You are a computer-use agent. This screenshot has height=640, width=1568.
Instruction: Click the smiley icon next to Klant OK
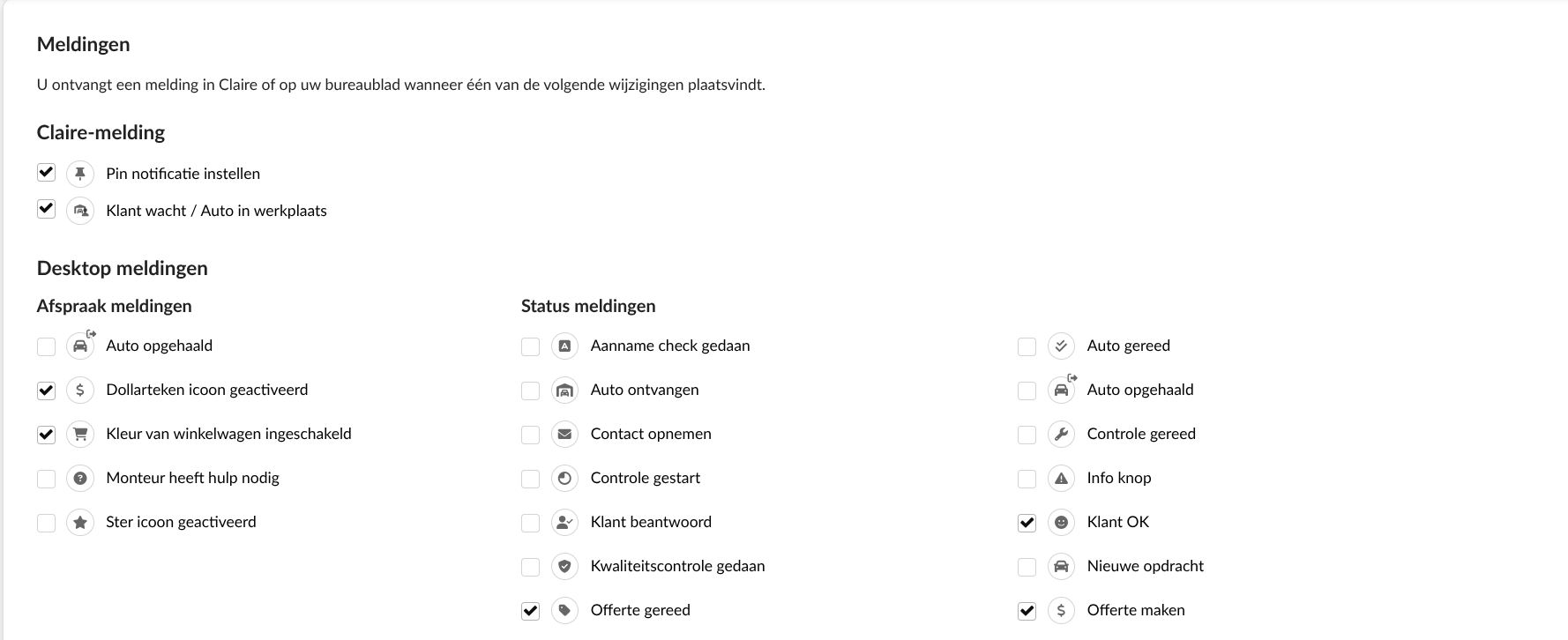[1061, 522]
